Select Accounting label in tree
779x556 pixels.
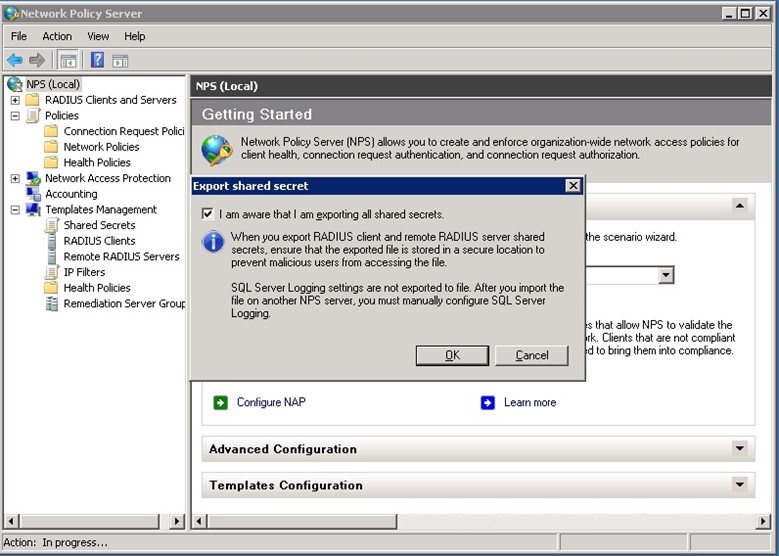click(x=72, y=194)
